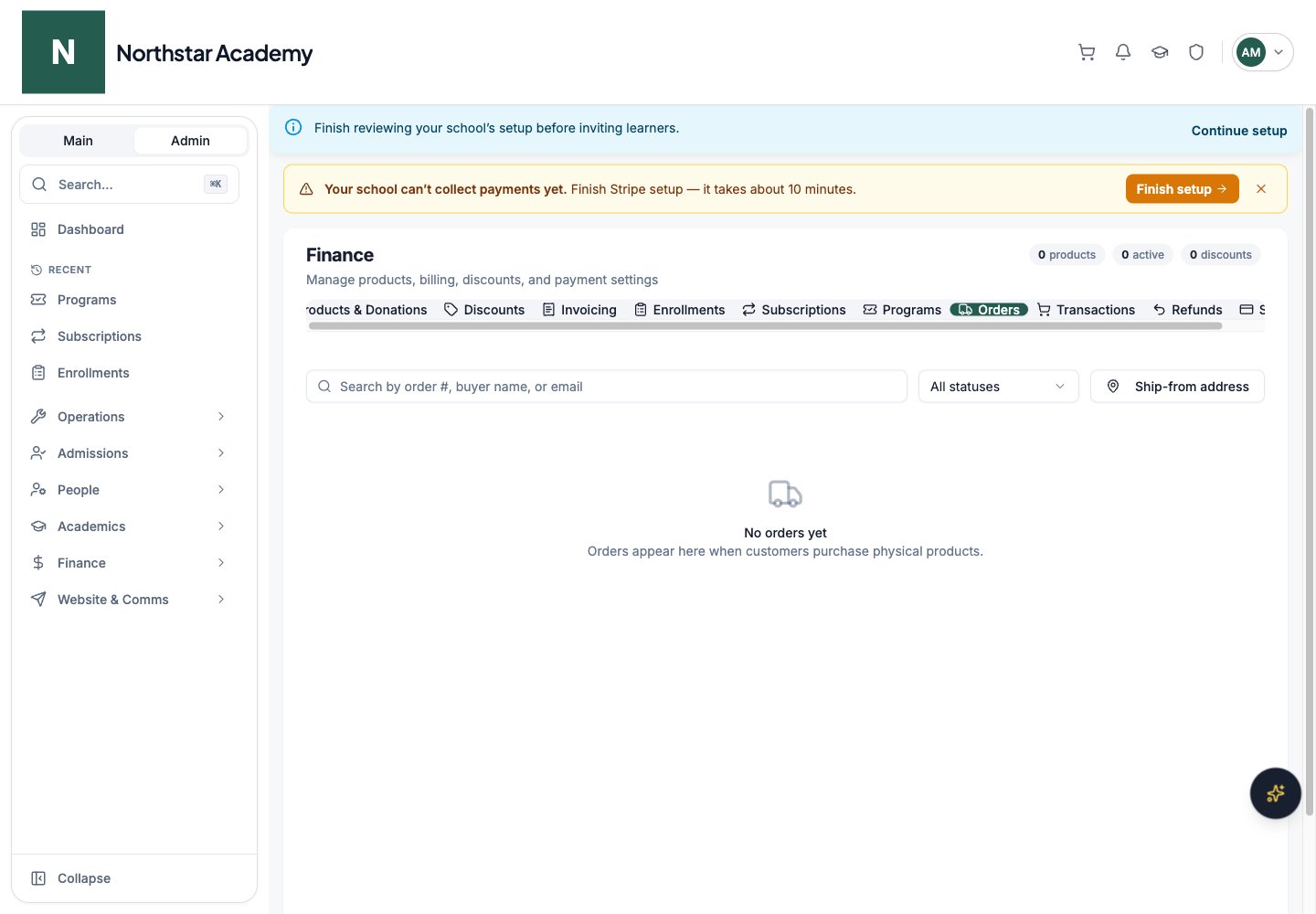Expand the People section chevron

[221, 490]
